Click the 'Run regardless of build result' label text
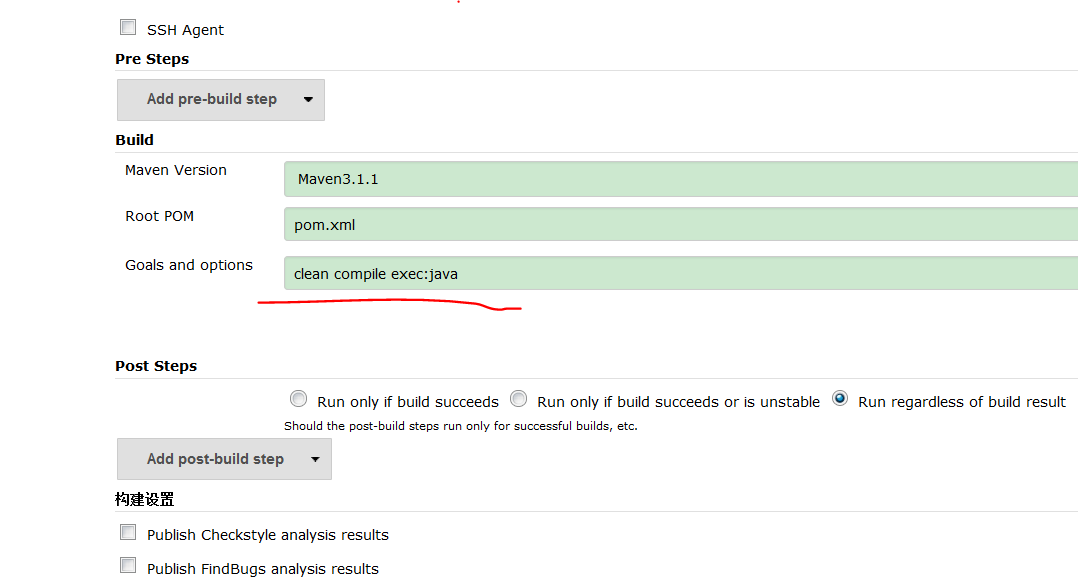Screen dimensions: 1078x581 click(961, 402)
